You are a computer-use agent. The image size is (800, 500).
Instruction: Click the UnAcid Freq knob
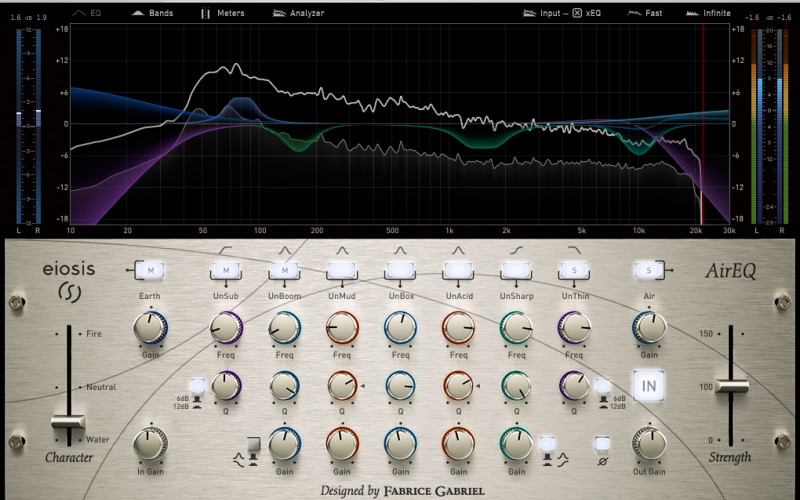[x=458, y=328]
